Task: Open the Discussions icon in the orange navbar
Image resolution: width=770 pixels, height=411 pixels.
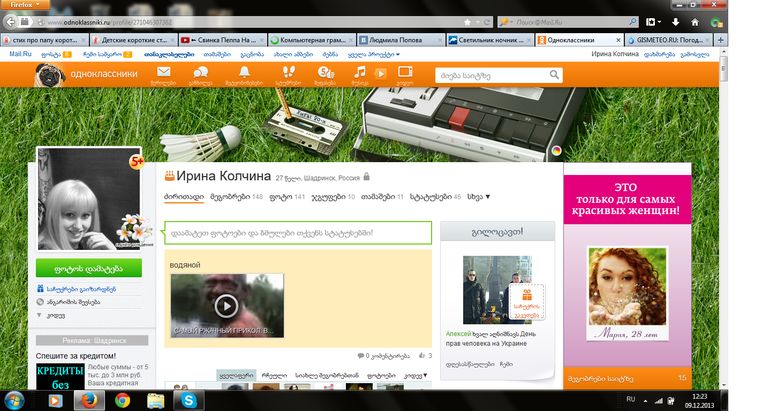Action: 200,74
